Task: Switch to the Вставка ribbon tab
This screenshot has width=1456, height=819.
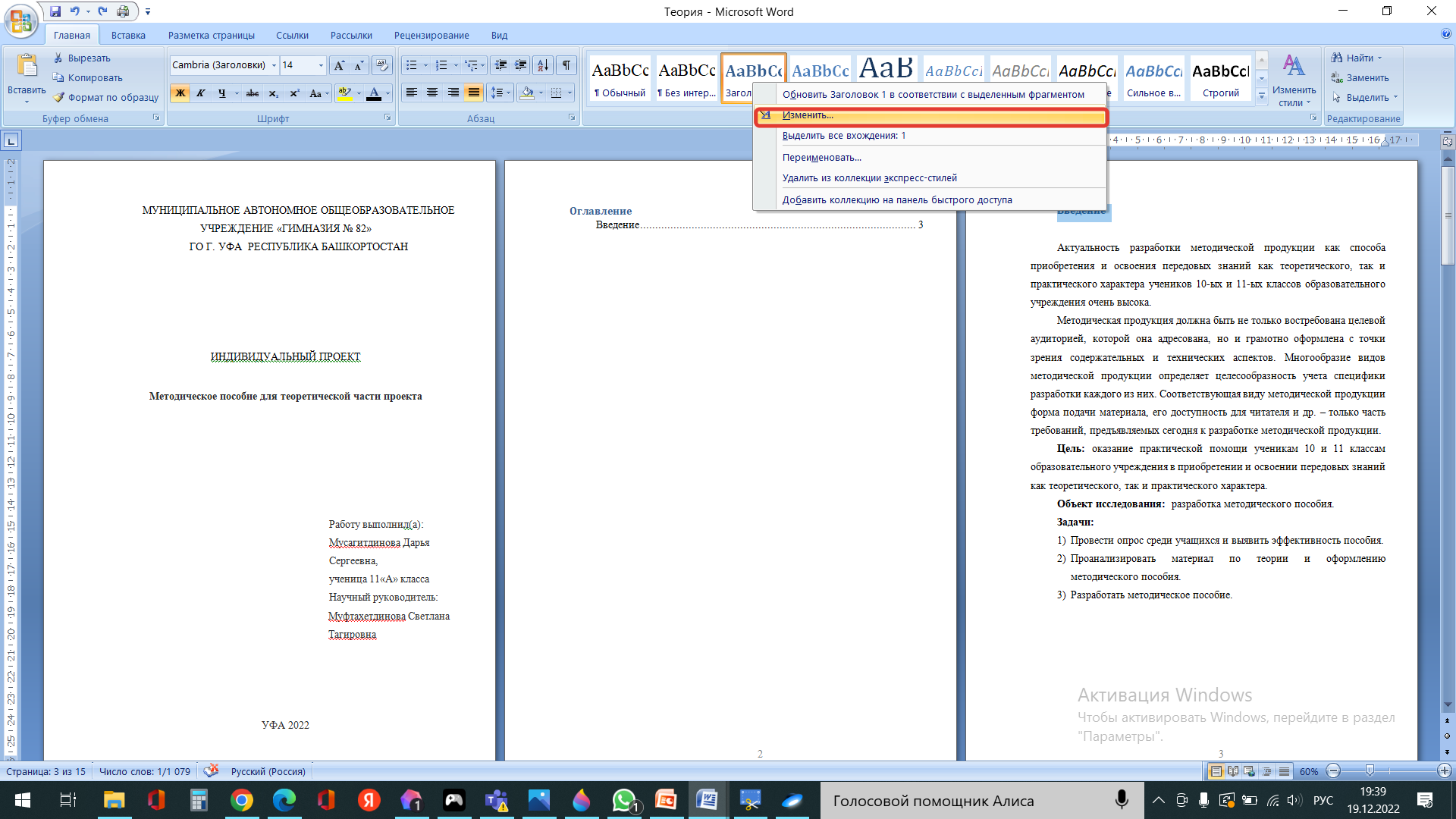Action: point(128,35)
